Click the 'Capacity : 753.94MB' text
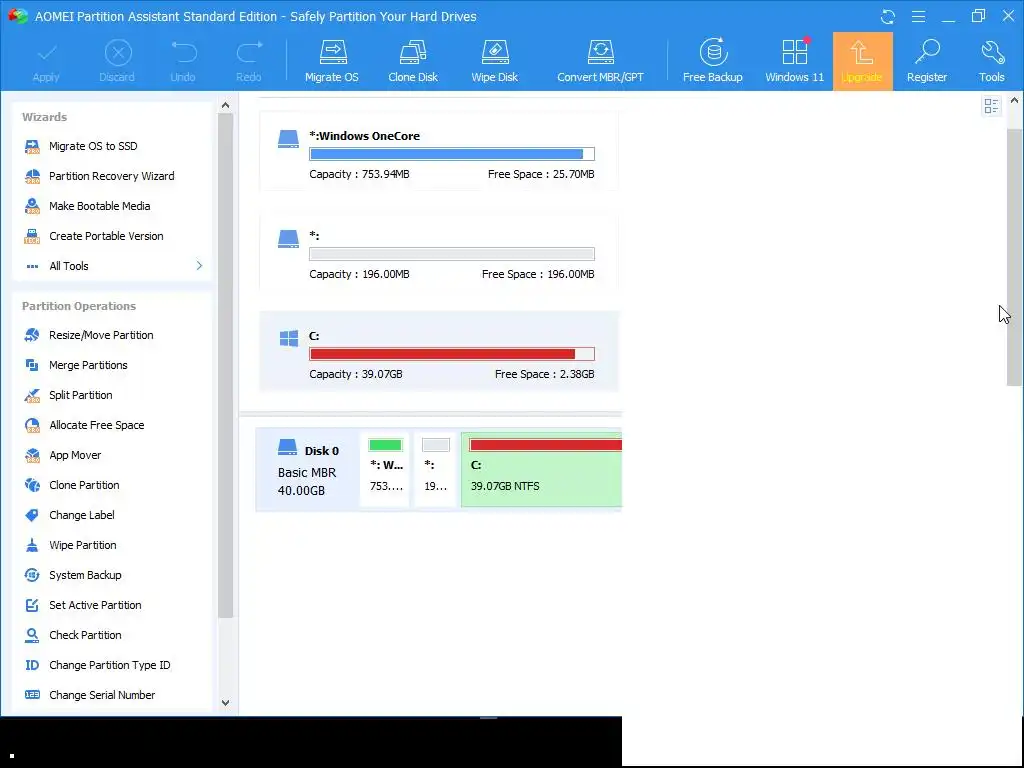Image resolution: width=1024 pixels, height=768 pixels. (359, 174)
